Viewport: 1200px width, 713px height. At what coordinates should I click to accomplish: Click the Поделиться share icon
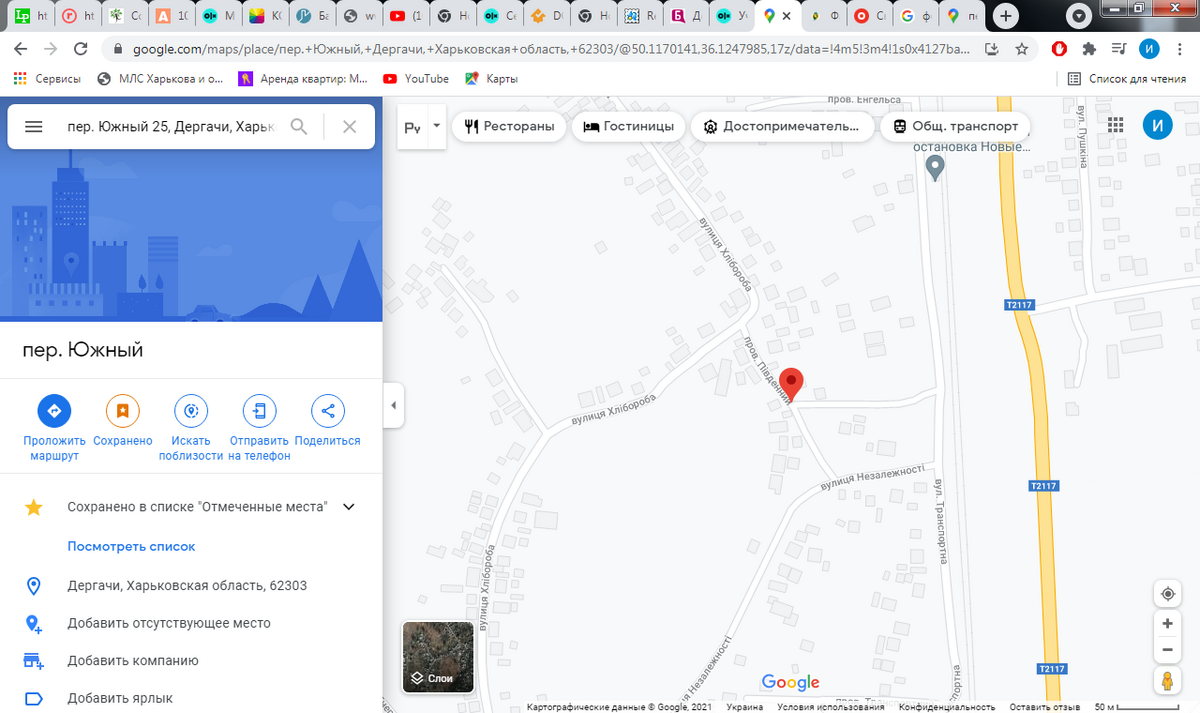coord(327,410)
